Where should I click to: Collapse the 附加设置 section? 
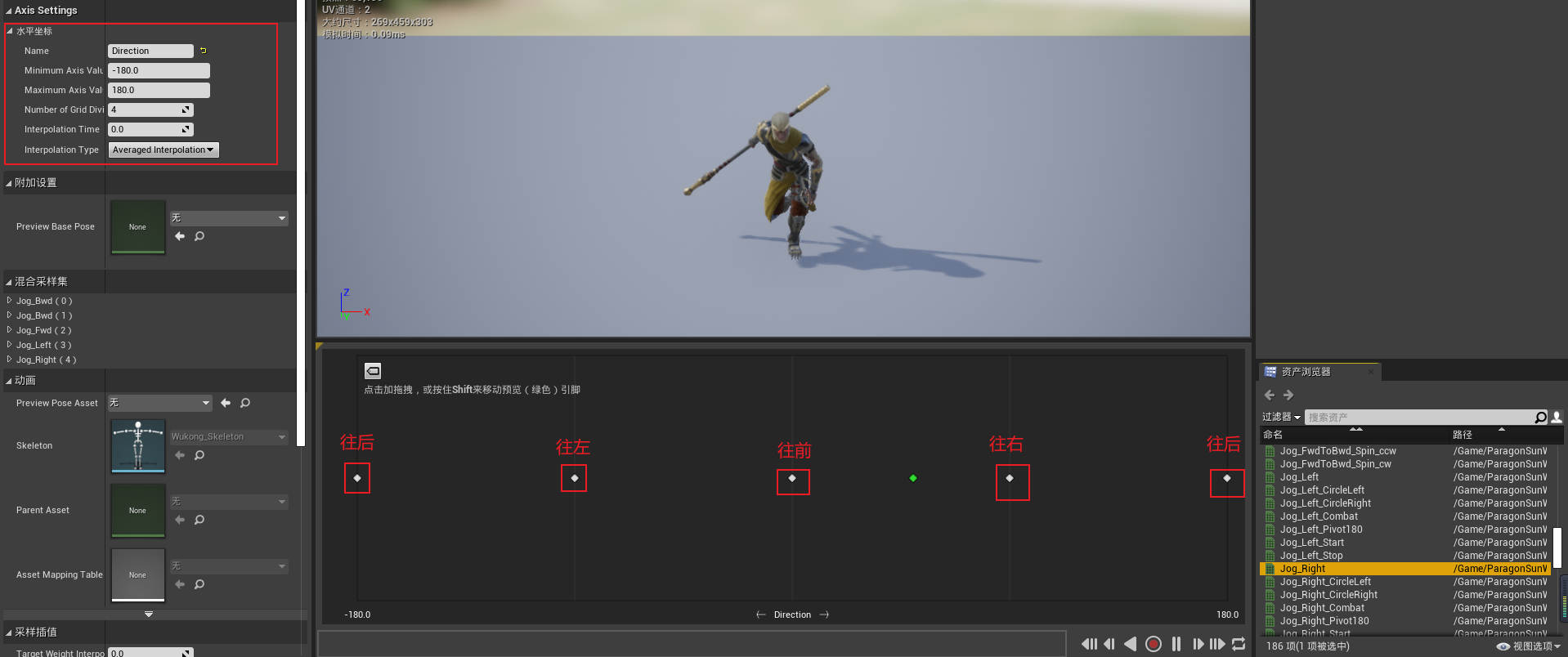(9, 183)
